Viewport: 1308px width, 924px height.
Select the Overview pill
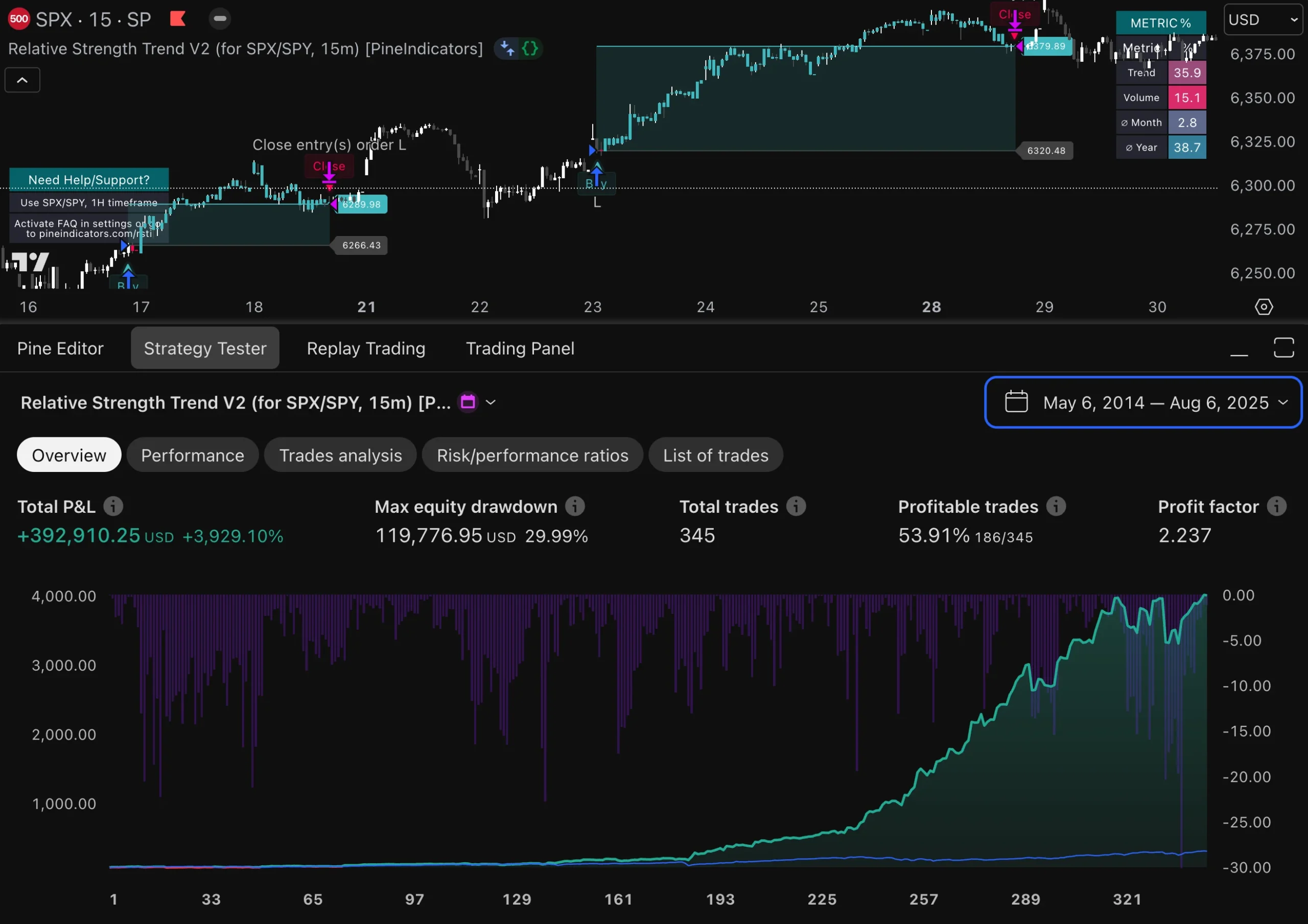[x=69, y=455]
